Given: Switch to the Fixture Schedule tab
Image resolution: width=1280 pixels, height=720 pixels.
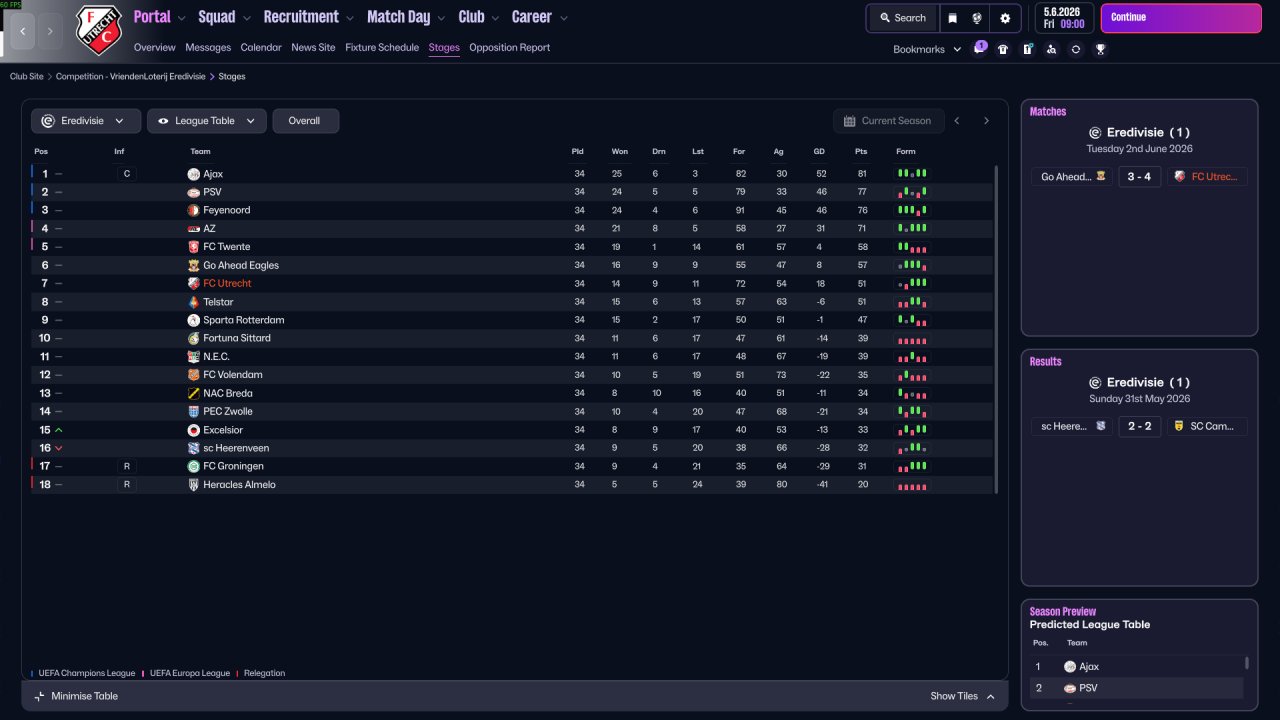Looking at the screenshot, I should 382,47.
